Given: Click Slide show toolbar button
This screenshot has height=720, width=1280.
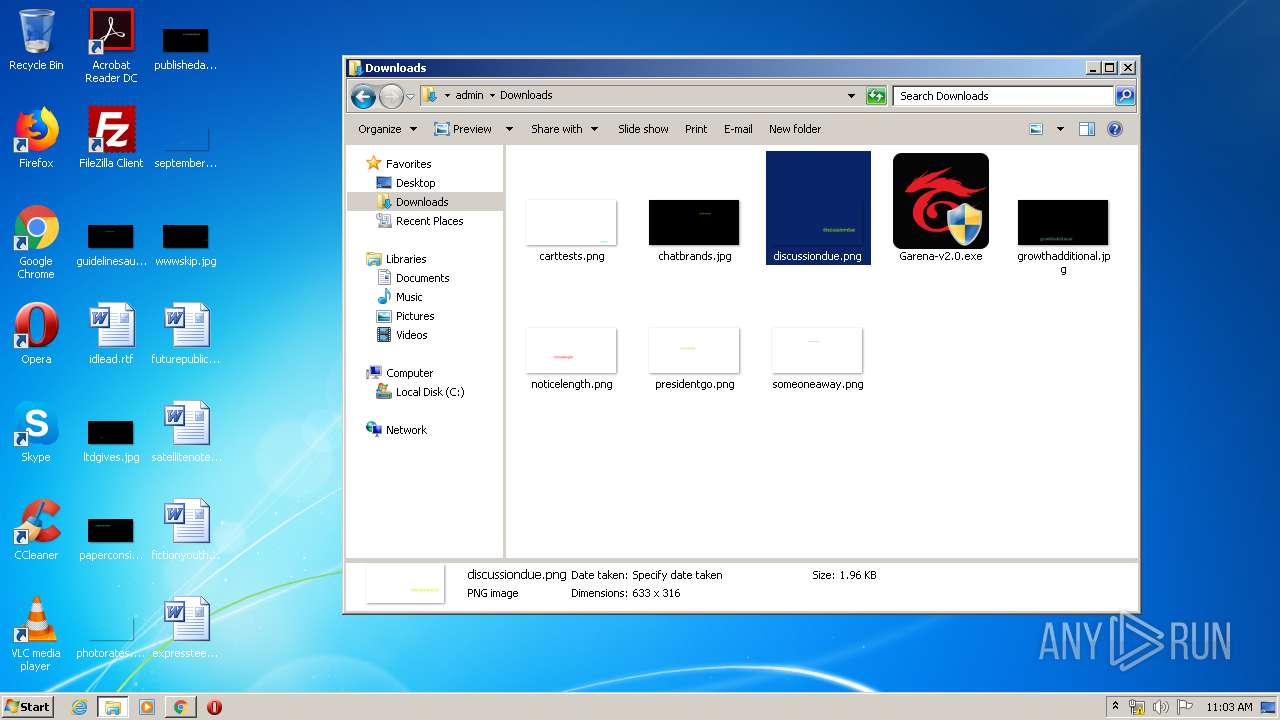Looking at the screenshot, I should pos(643,129).
